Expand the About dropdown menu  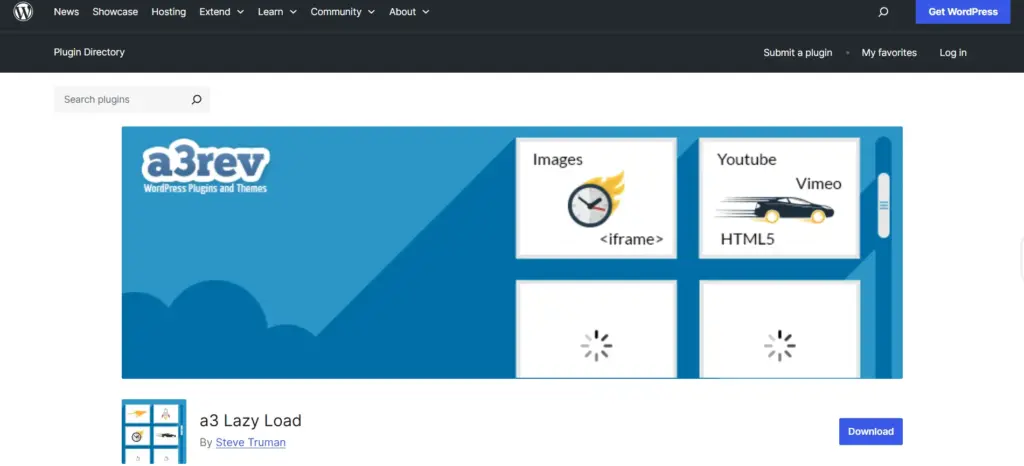click(409, 12)
